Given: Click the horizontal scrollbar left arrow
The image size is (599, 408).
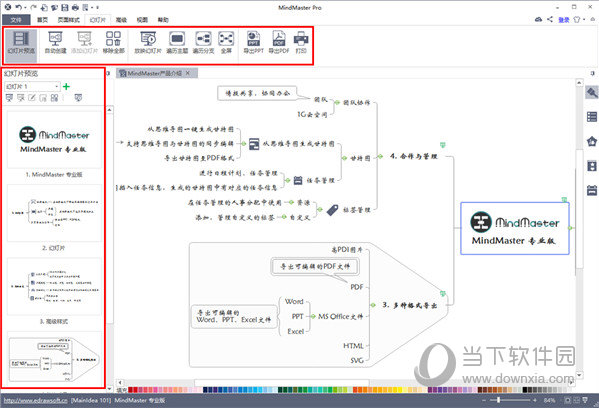Looking at the screenshot, I should point(120,382).
